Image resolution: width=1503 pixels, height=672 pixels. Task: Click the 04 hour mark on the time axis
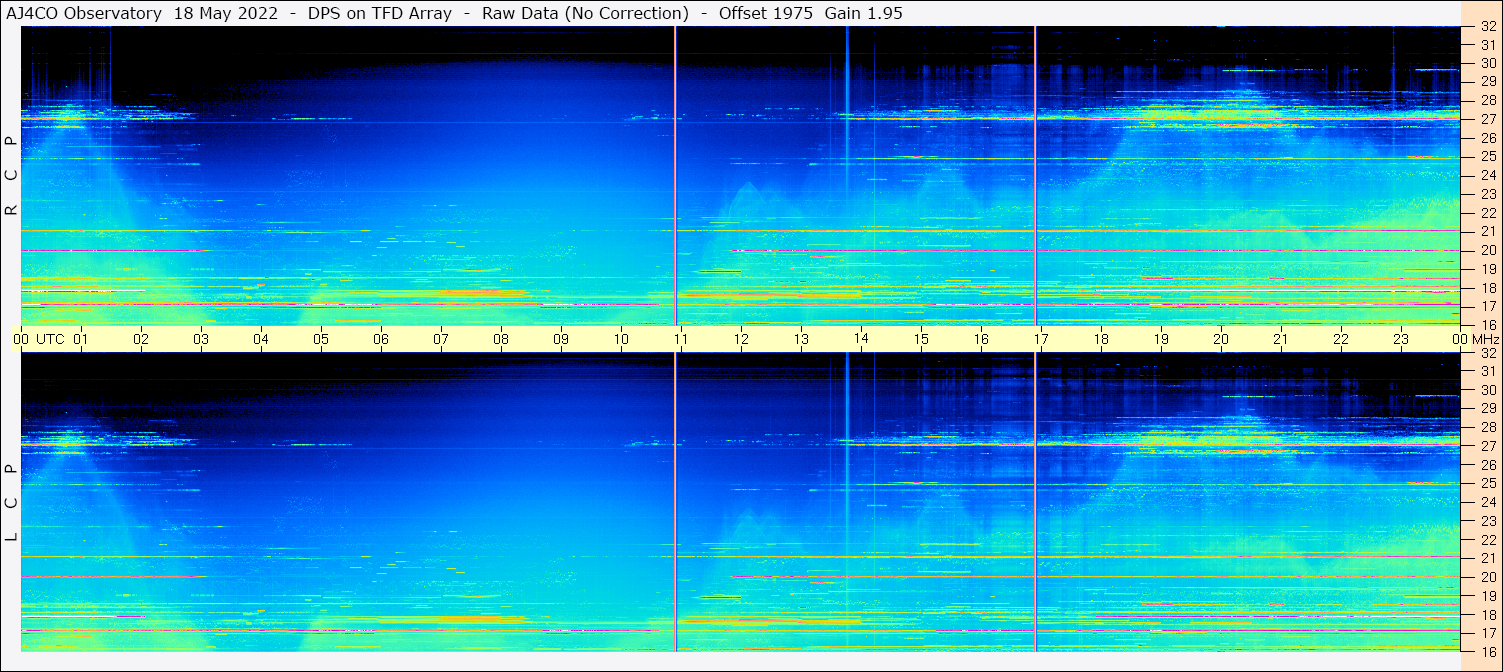[261, 339]
